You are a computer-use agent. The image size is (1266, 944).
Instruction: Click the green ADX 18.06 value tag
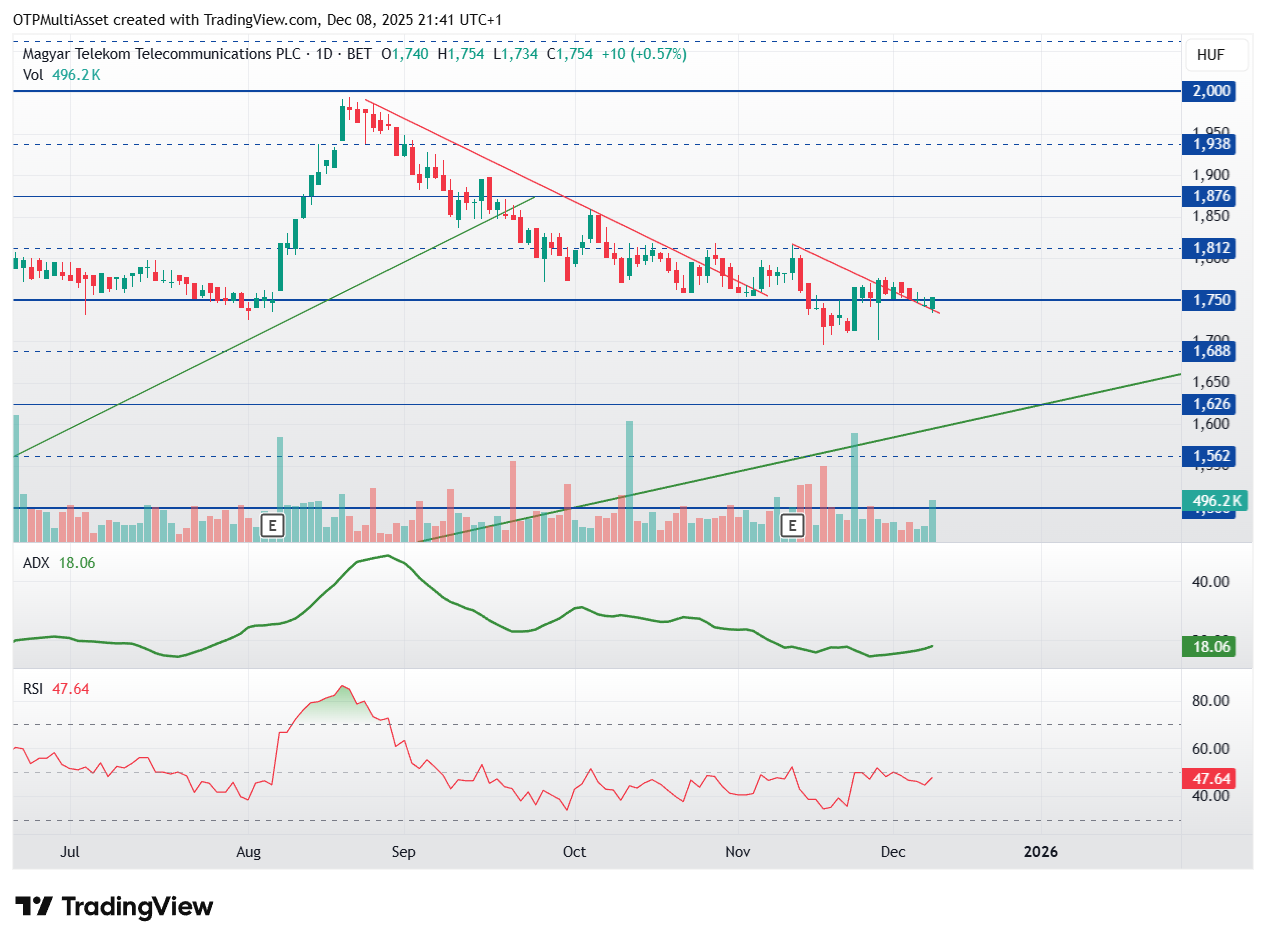click(x=1208, y=648)
